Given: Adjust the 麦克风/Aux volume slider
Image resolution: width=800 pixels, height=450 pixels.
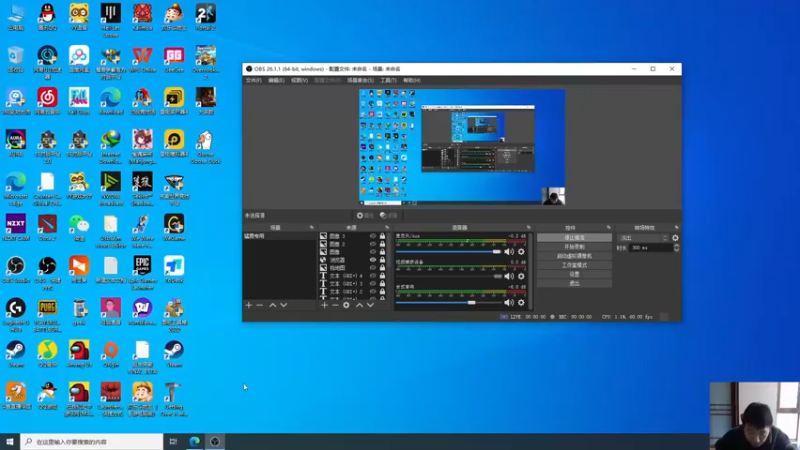Looking at the screenshot, I should [448, 252].
